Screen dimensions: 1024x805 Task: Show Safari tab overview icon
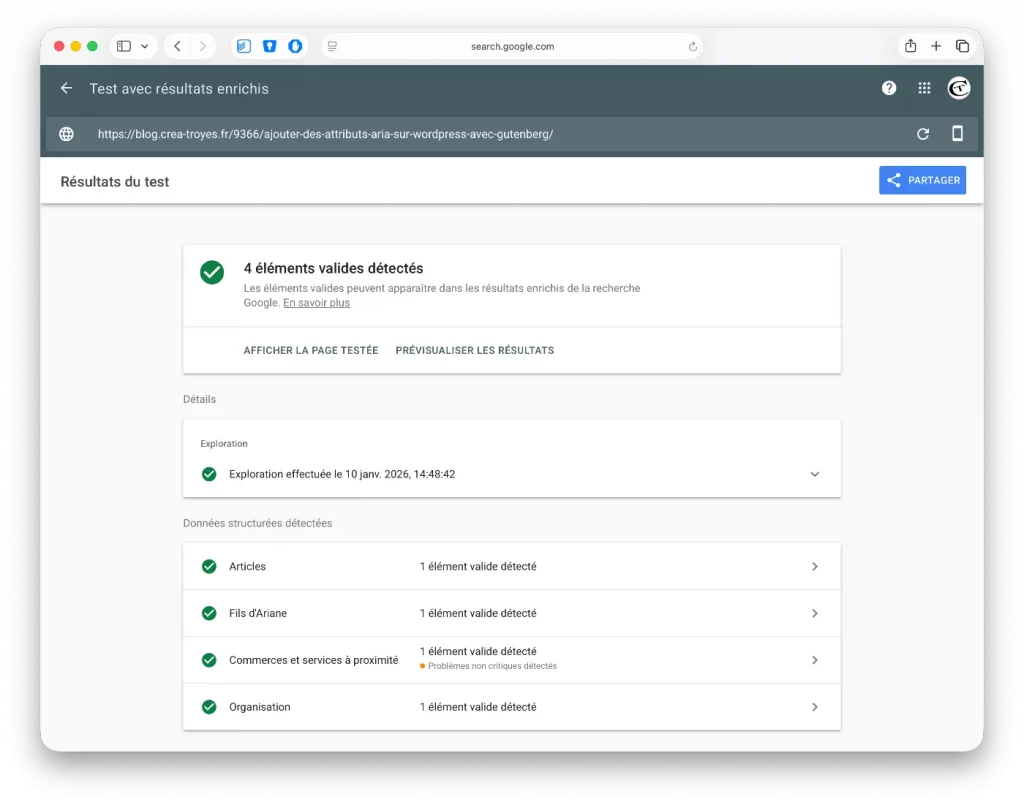(x=962, y=46)
